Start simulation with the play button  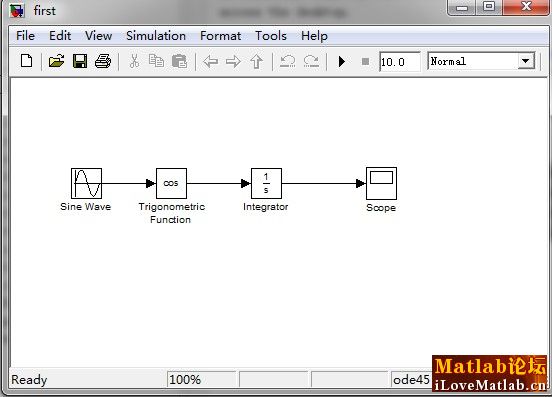coord(341,62)
